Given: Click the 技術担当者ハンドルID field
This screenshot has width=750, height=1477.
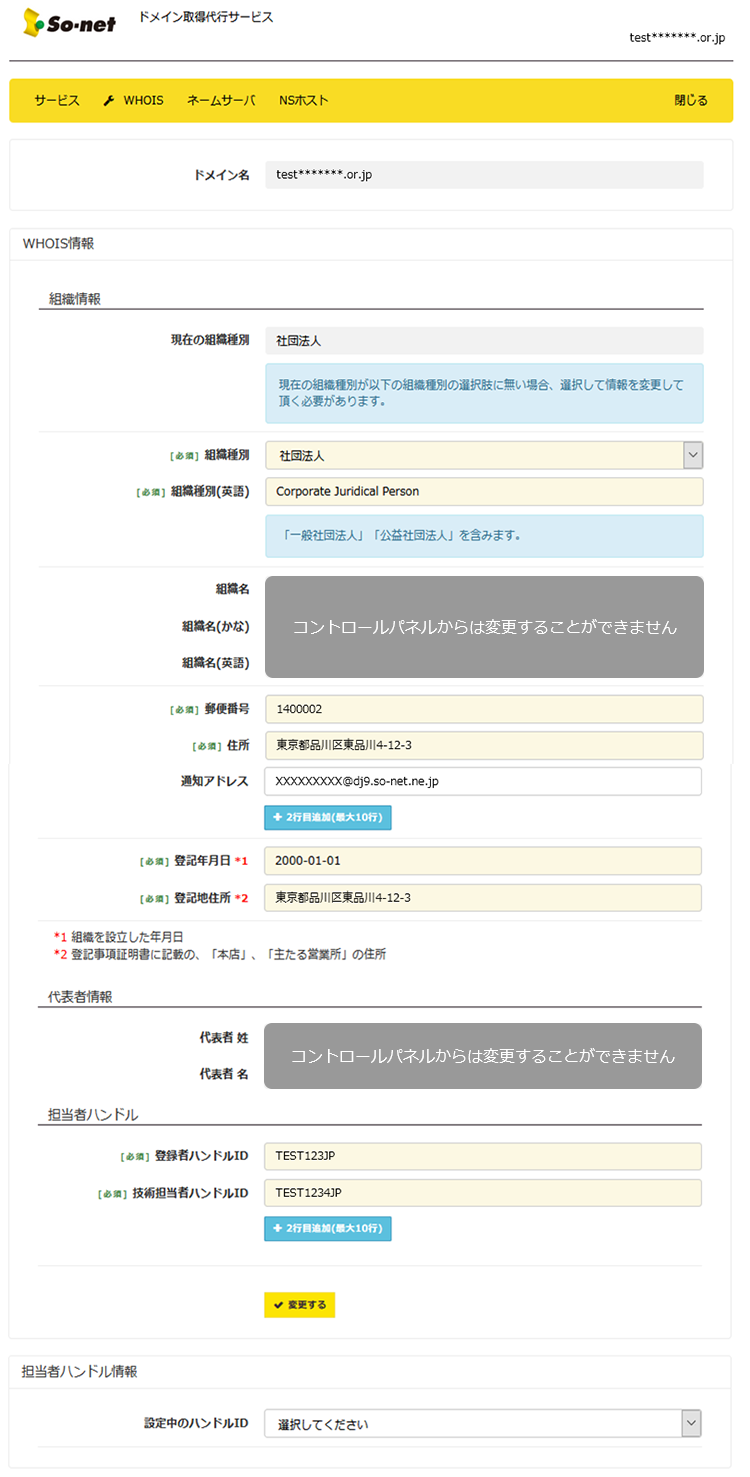Looking at the screenshot, I should [483, 1193].
